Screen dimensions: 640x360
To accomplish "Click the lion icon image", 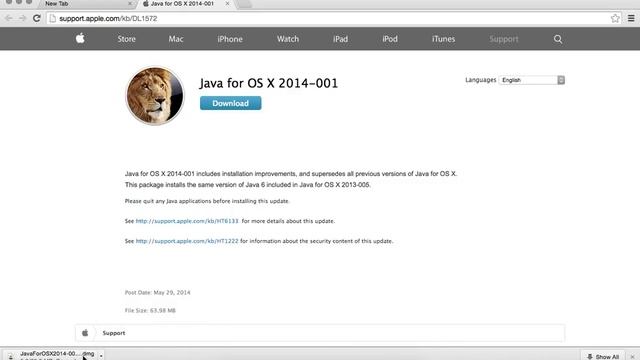I will tap(155, 96).
